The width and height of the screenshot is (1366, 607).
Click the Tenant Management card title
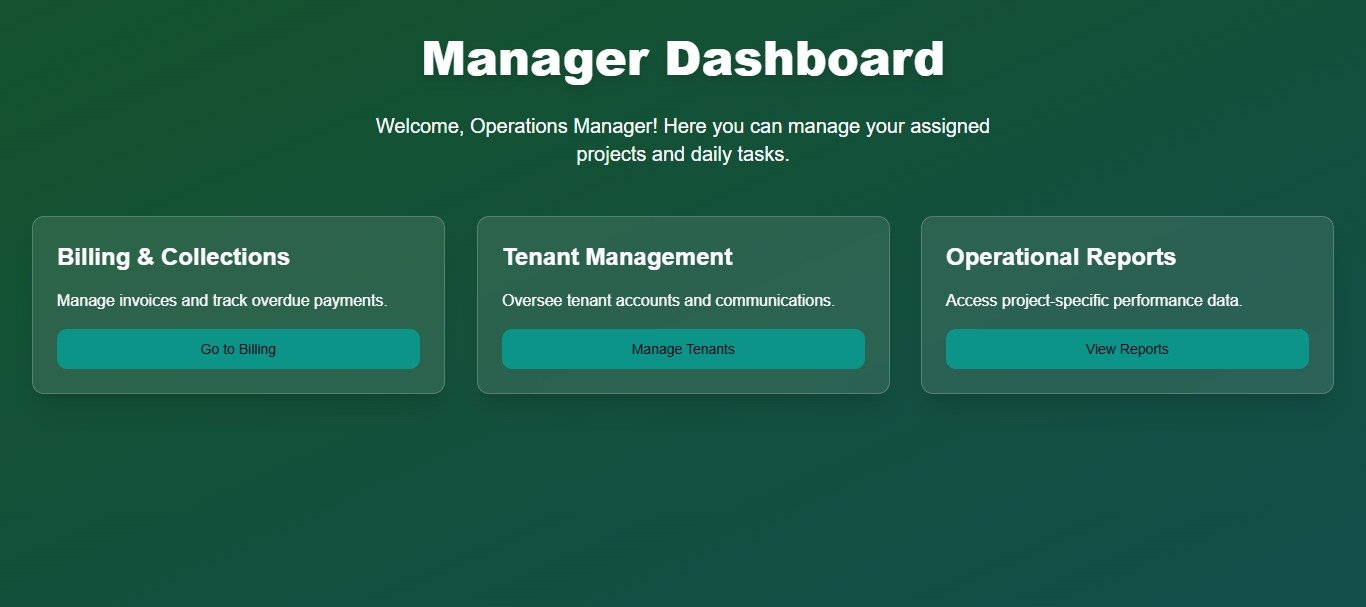(x=617, y=257)
